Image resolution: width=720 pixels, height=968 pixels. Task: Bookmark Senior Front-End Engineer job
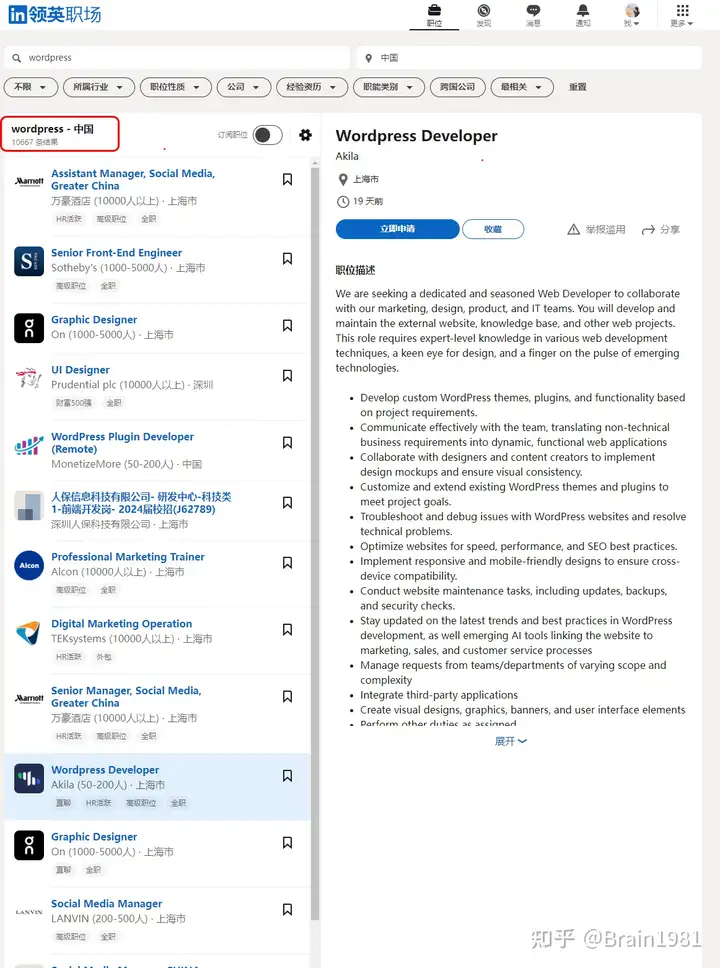(x=287, y=258)
